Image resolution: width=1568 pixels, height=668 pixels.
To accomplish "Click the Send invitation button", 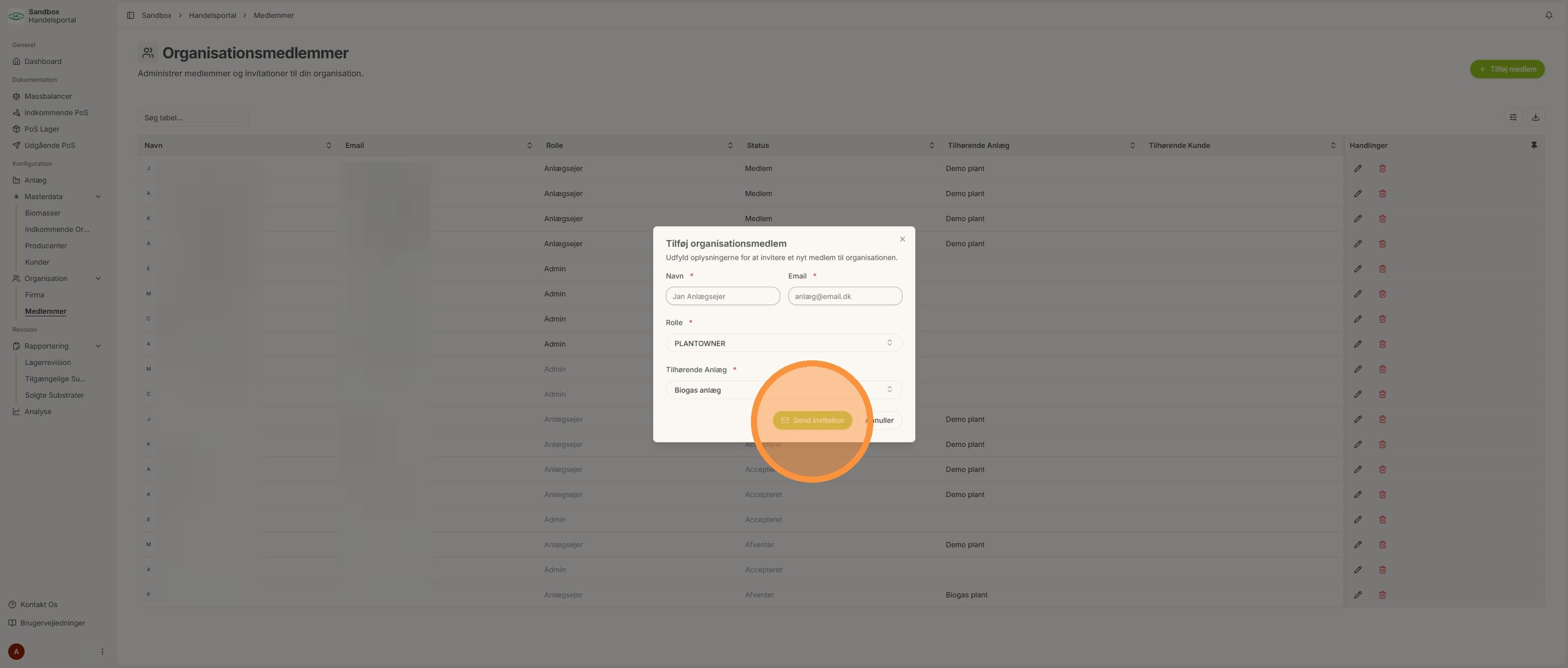I will 812,420.
